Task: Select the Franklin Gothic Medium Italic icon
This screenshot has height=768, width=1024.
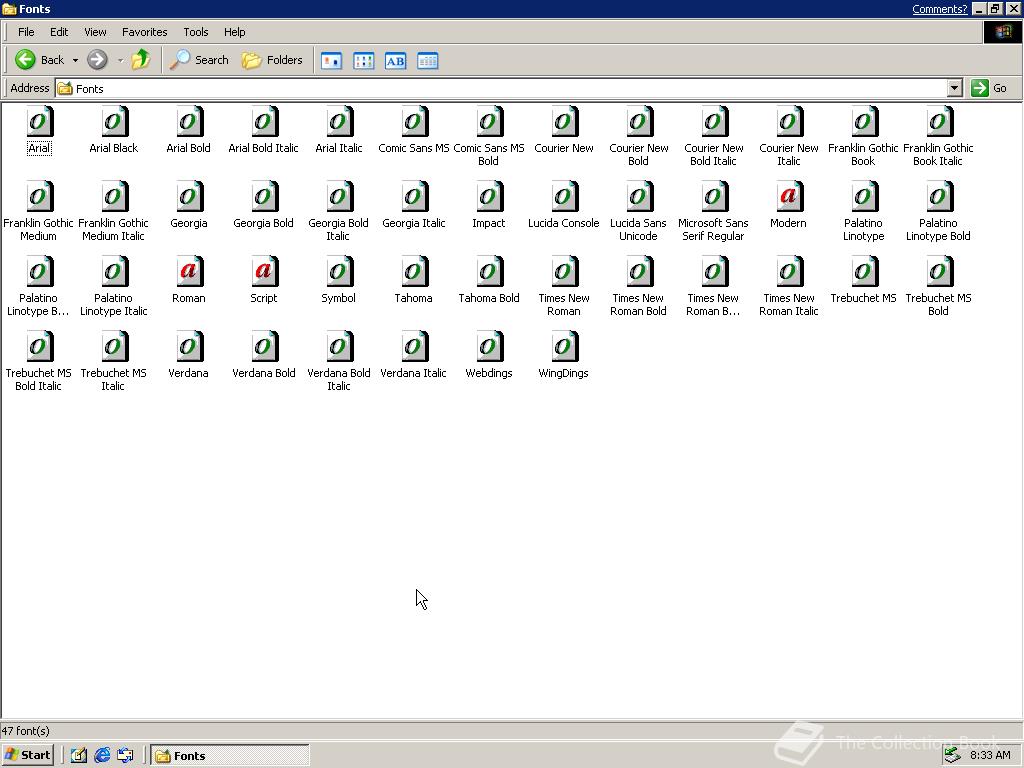Action: point(114,197)
